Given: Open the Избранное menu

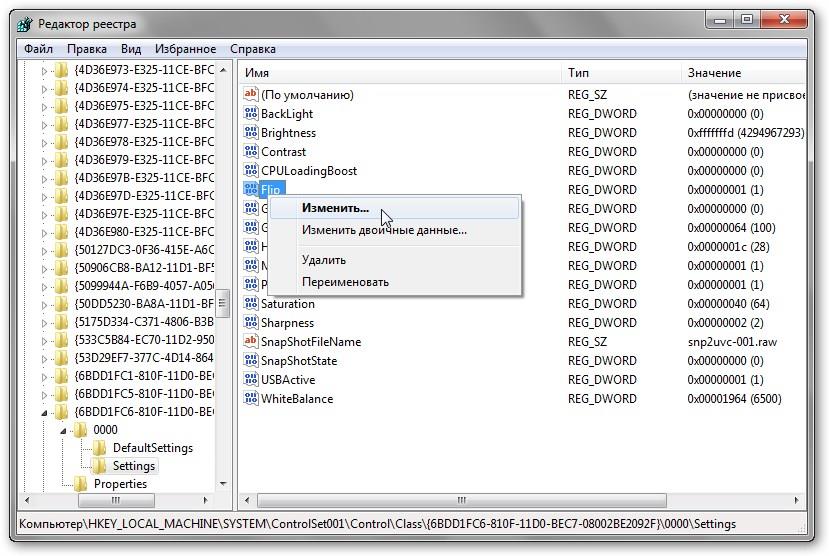Looking at the screenshot, I should [x=185, y=49].
